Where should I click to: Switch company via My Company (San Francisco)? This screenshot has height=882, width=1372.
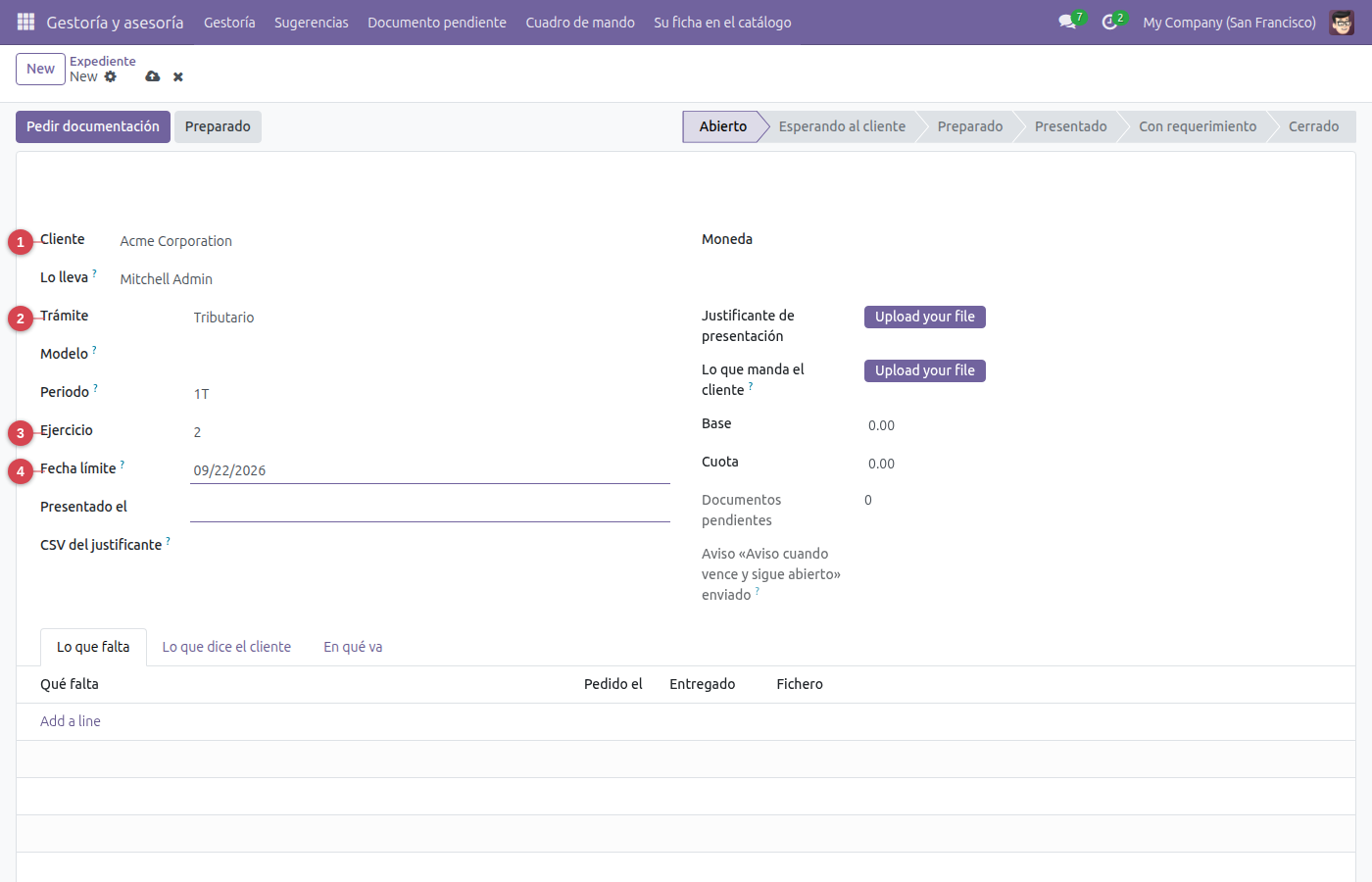tap(1229, 22)
